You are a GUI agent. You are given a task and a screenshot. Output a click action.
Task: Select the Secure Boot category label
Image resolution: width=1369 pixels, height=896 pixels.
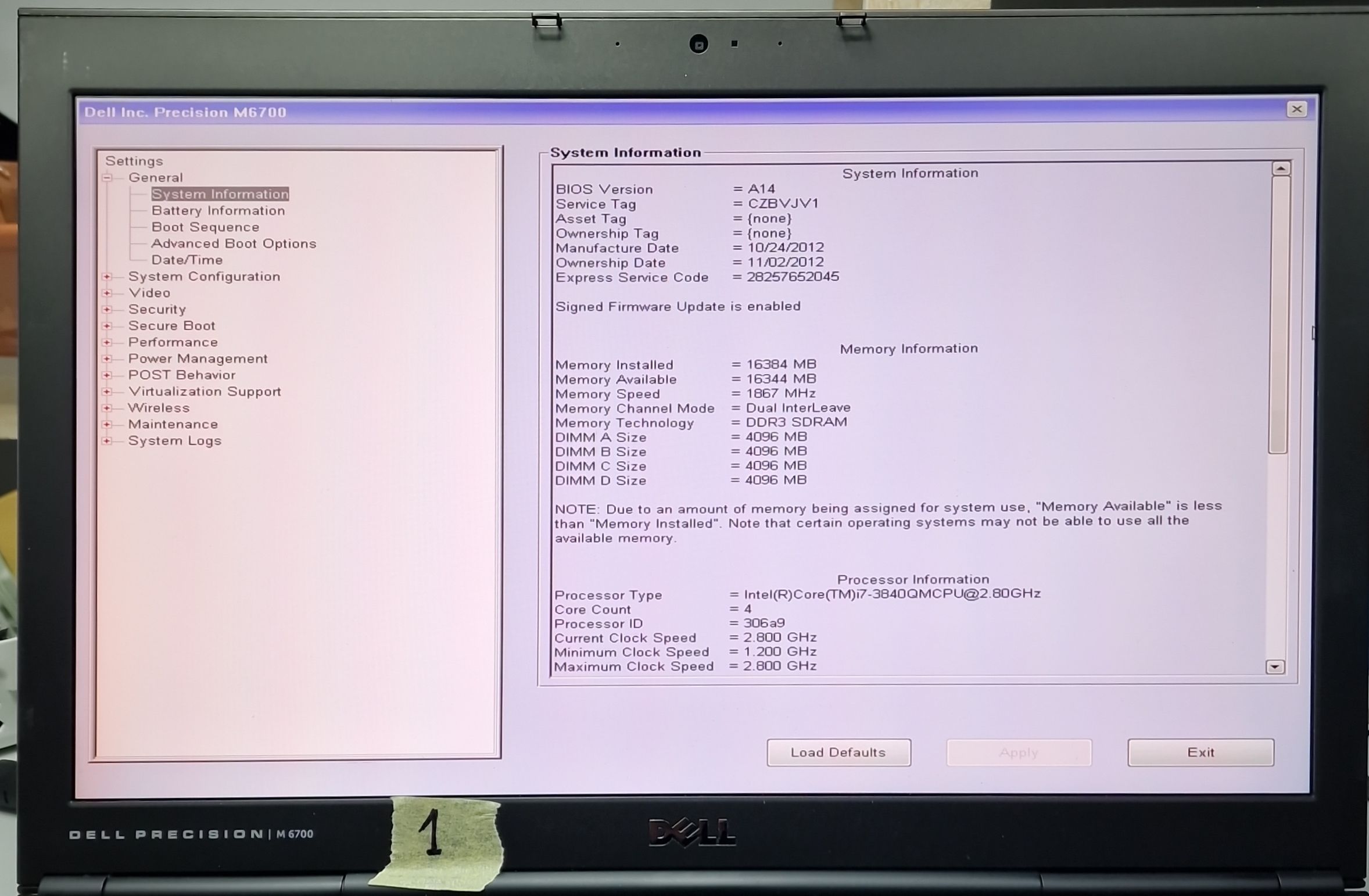pyautogui.click(x=171, y=326)
